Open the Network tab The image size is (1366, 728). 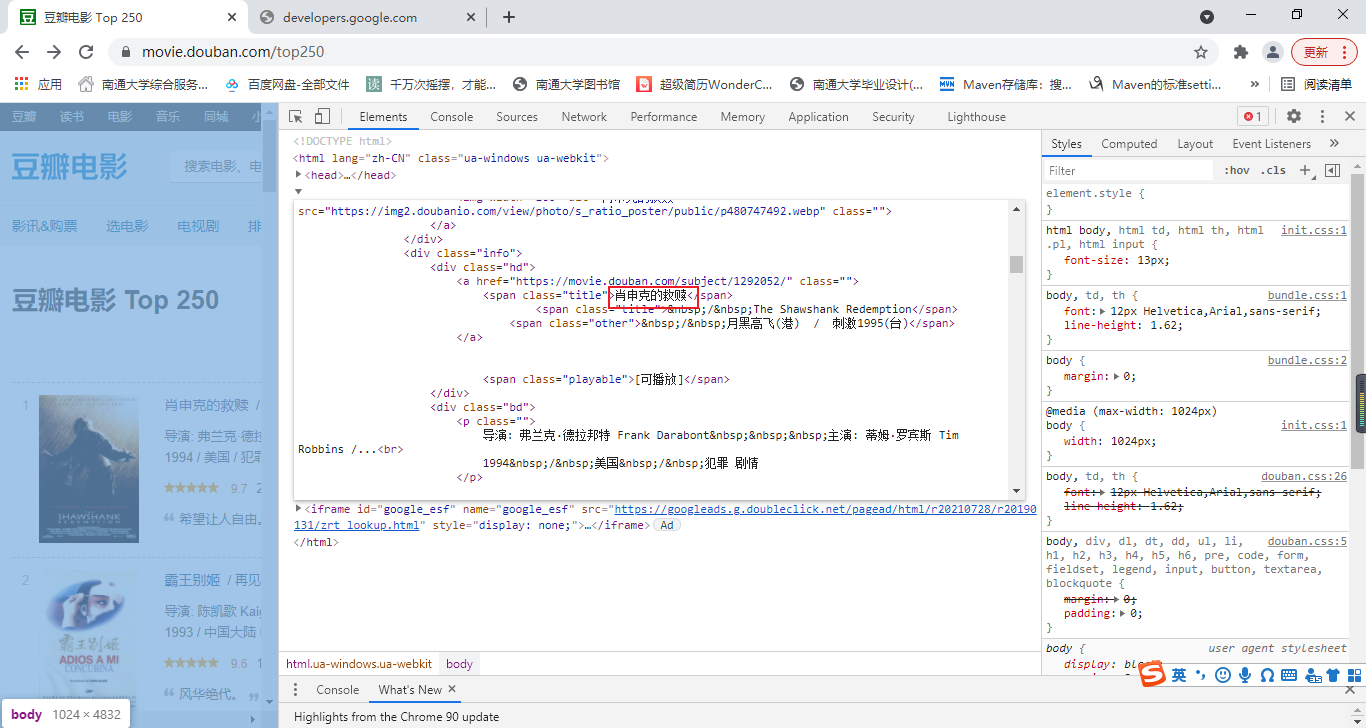(x=584, y=117)
